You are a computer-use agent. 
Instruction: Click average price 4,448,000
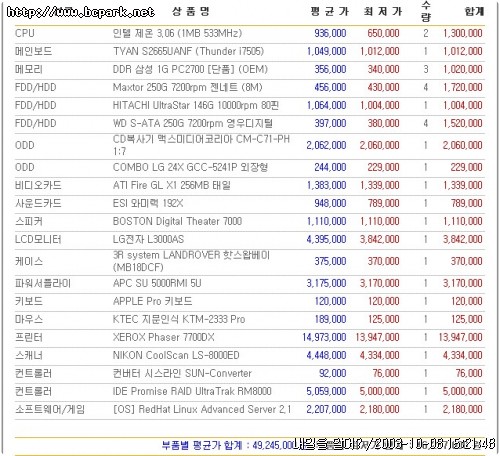click(x=326, y=355)
